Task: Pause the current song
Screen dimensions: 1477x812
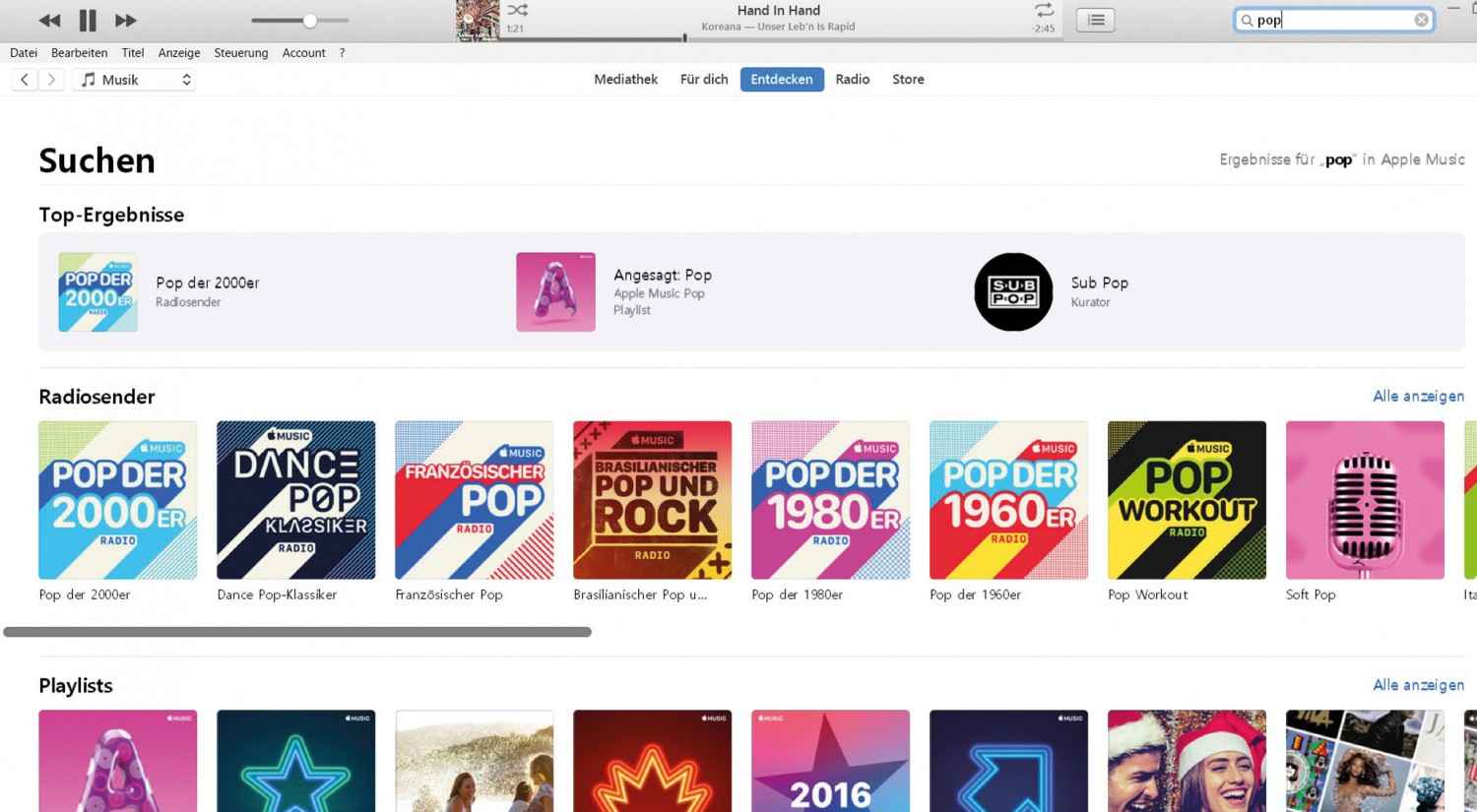Action: click(88, 20)
